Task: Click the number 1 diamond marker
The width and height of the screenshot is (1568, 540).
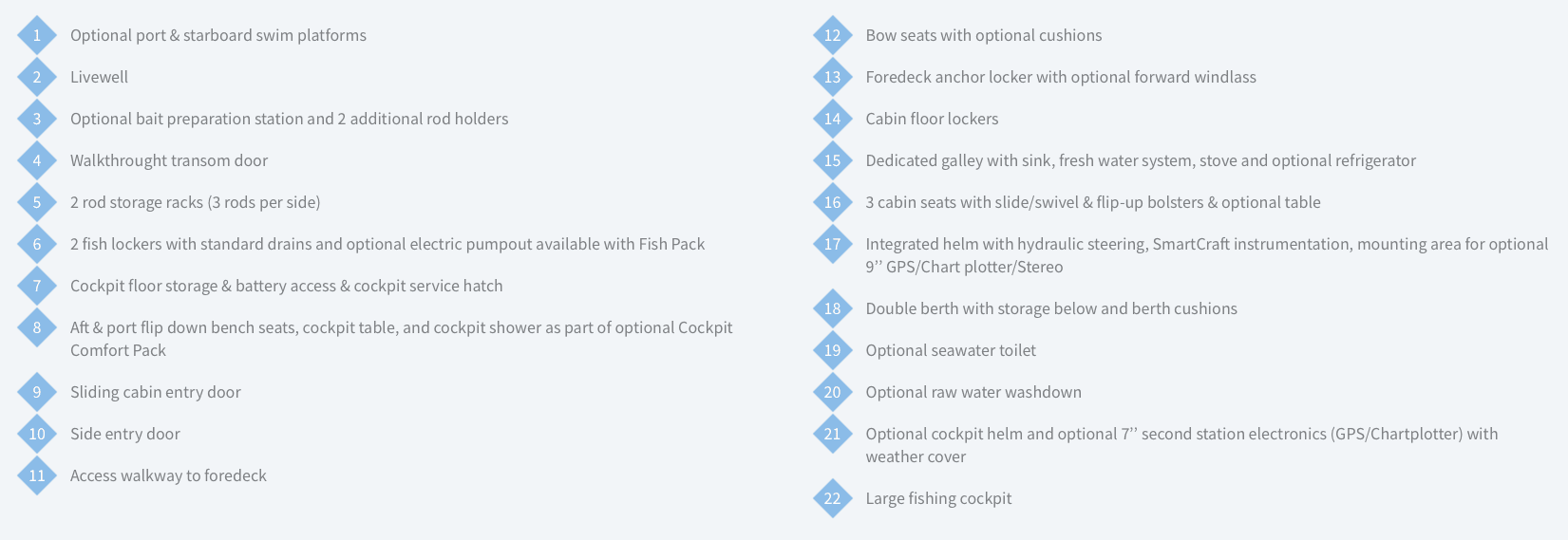Action: pos(37,35)
